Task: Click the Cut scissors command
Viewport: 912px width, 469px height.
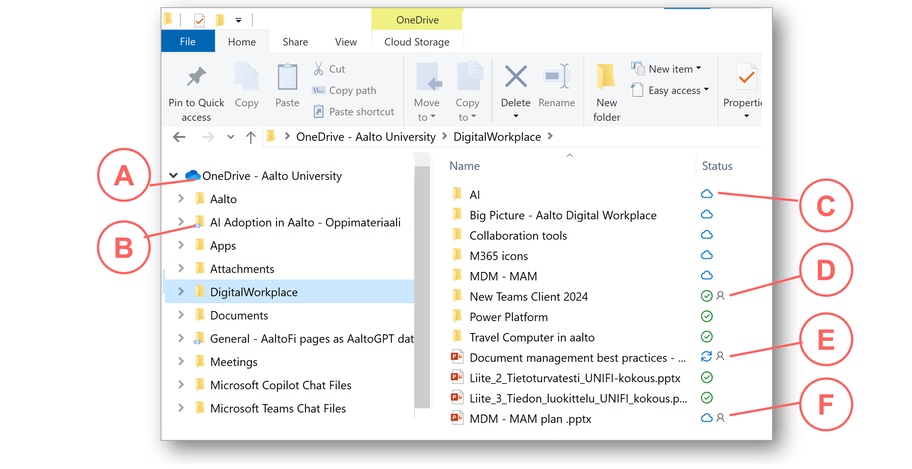Action: 329,69
